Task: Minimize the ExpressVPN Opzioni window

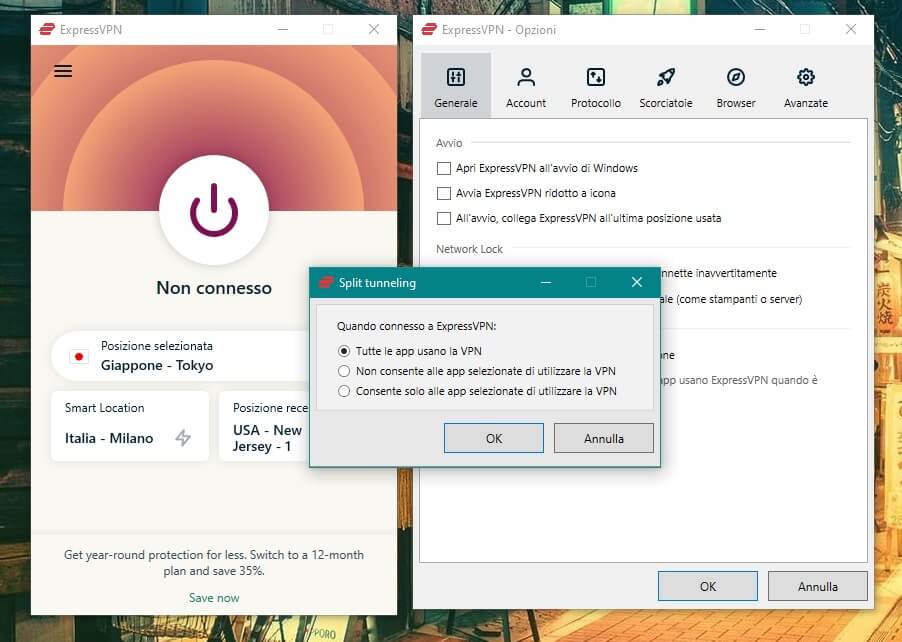Action: point(760,29)
